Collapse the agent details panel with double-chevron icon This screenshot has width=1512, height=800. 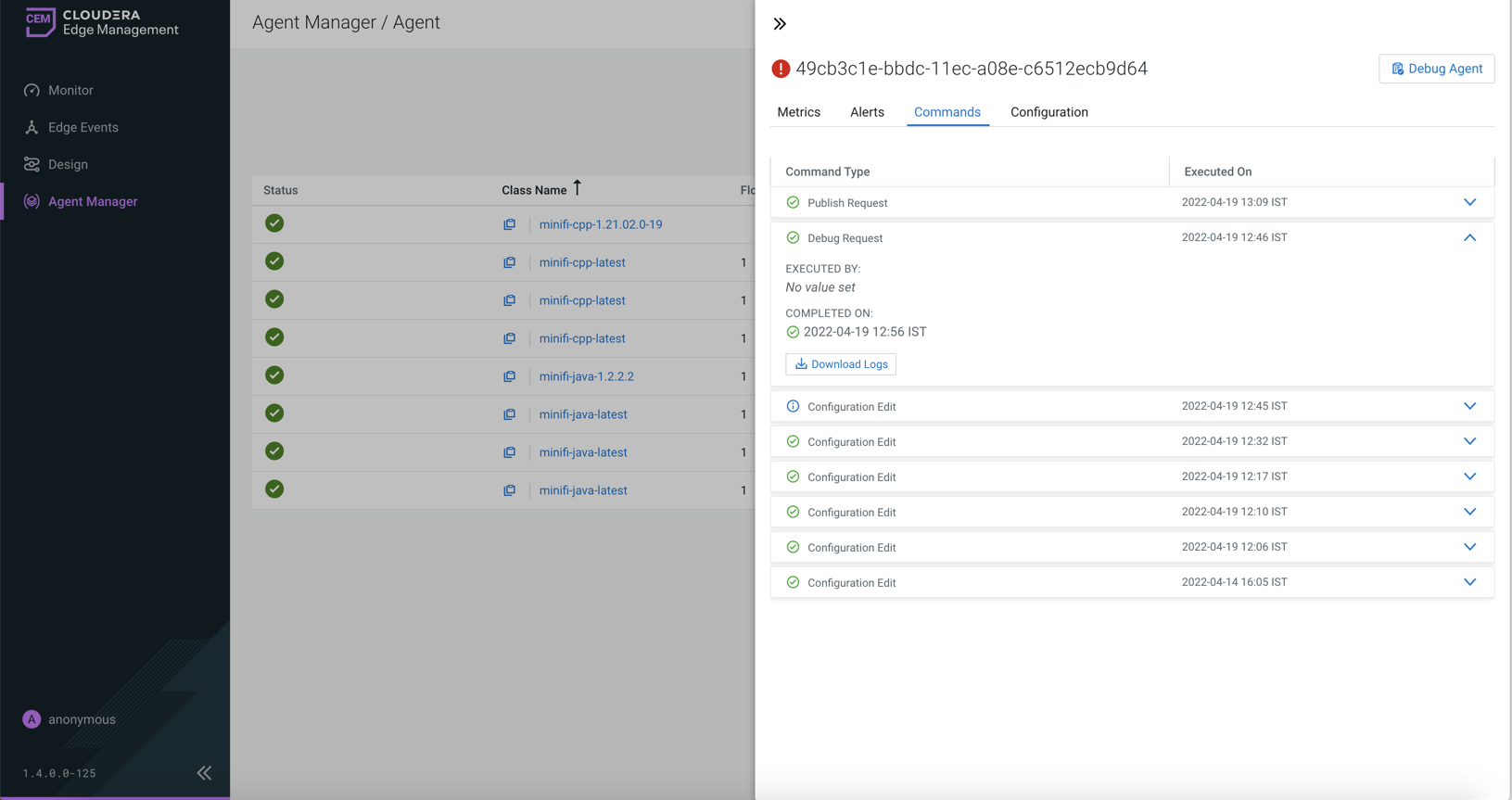coord(780,24)
